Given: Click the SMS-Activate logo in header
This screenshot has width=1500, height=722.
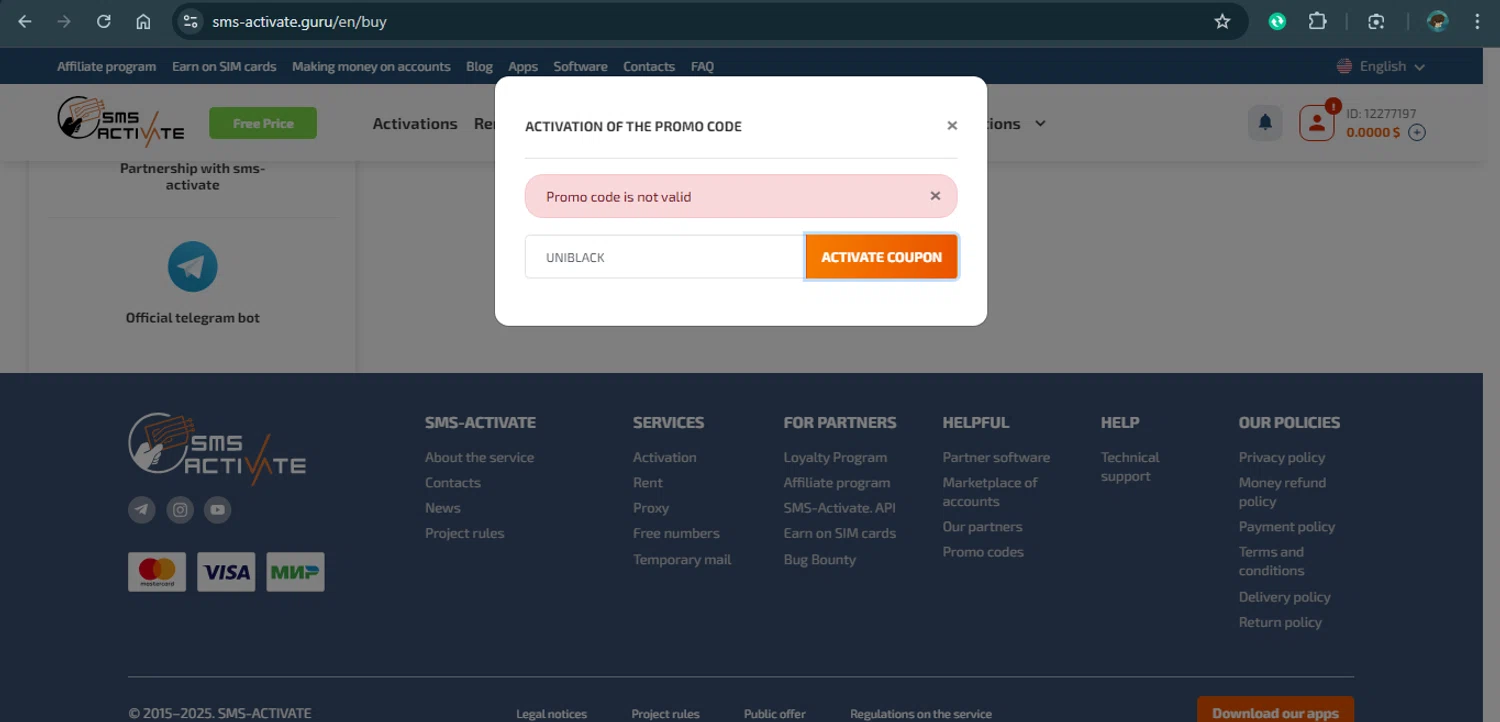Looking at the screenshot, I should 121,122.
